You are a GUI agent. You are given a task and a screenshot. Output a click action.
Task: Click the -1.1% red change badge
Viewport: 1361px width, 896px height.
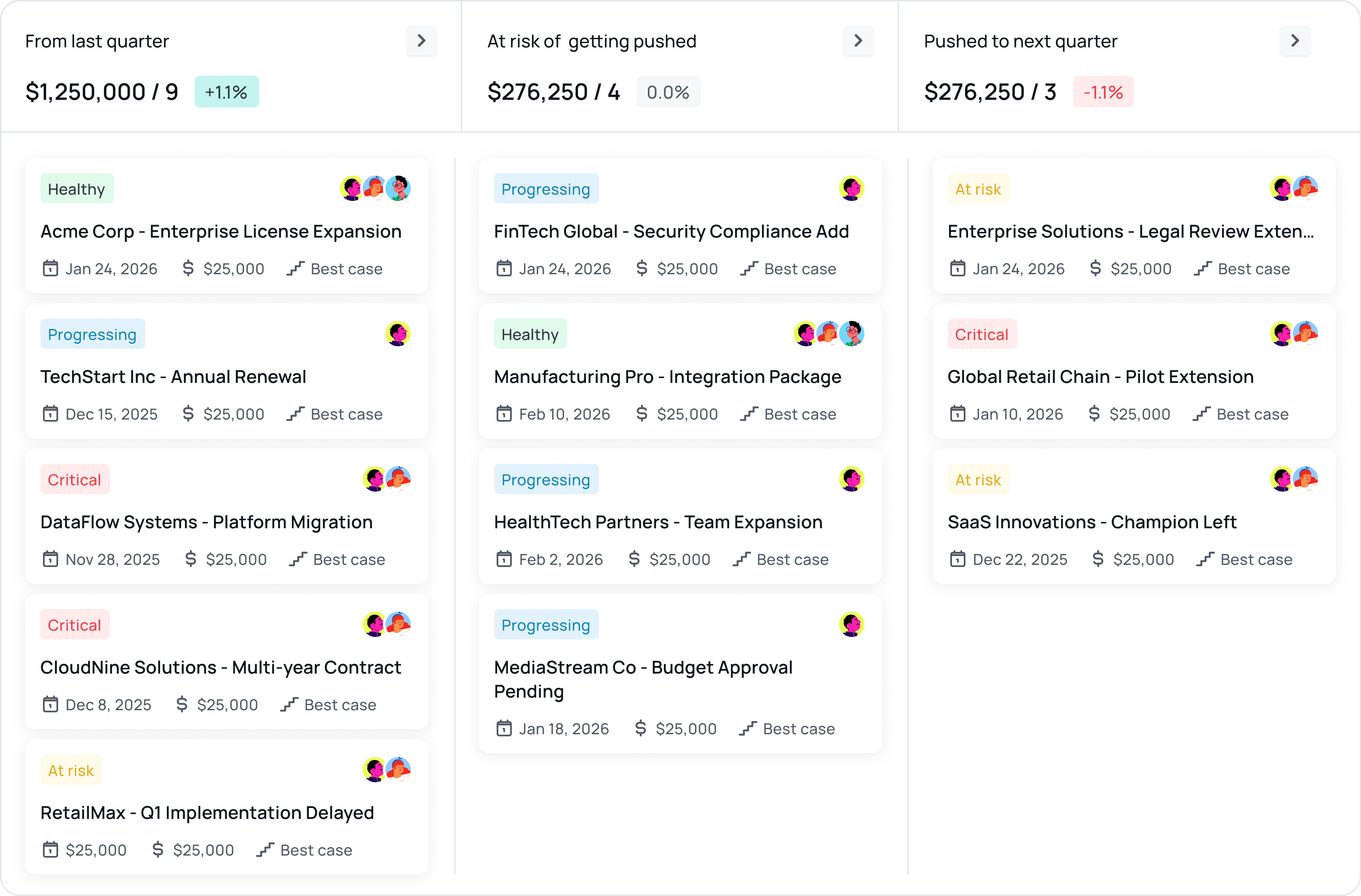(1103, 92)
